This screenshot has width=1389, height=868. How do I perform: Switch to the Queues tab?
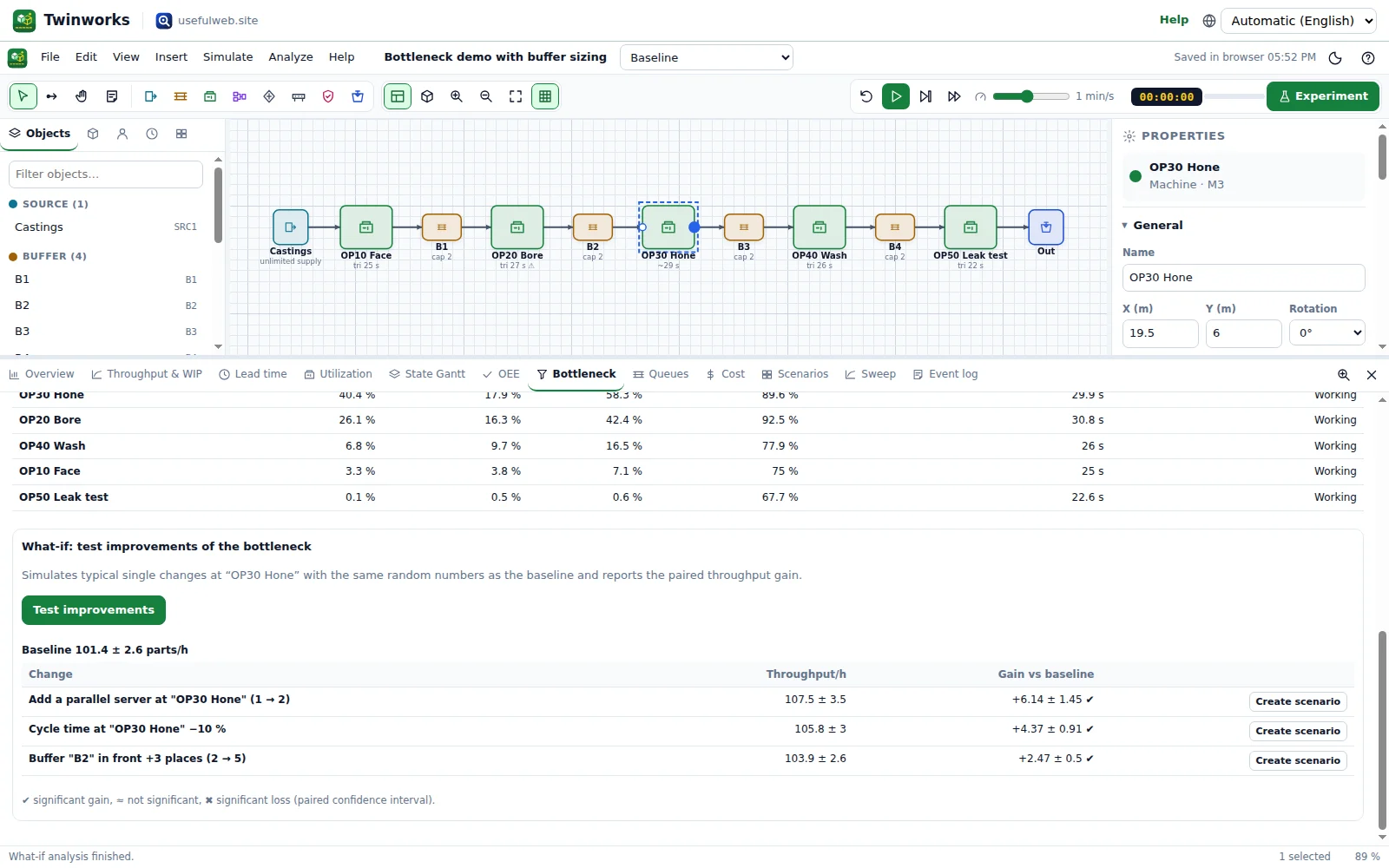(661, 374)
